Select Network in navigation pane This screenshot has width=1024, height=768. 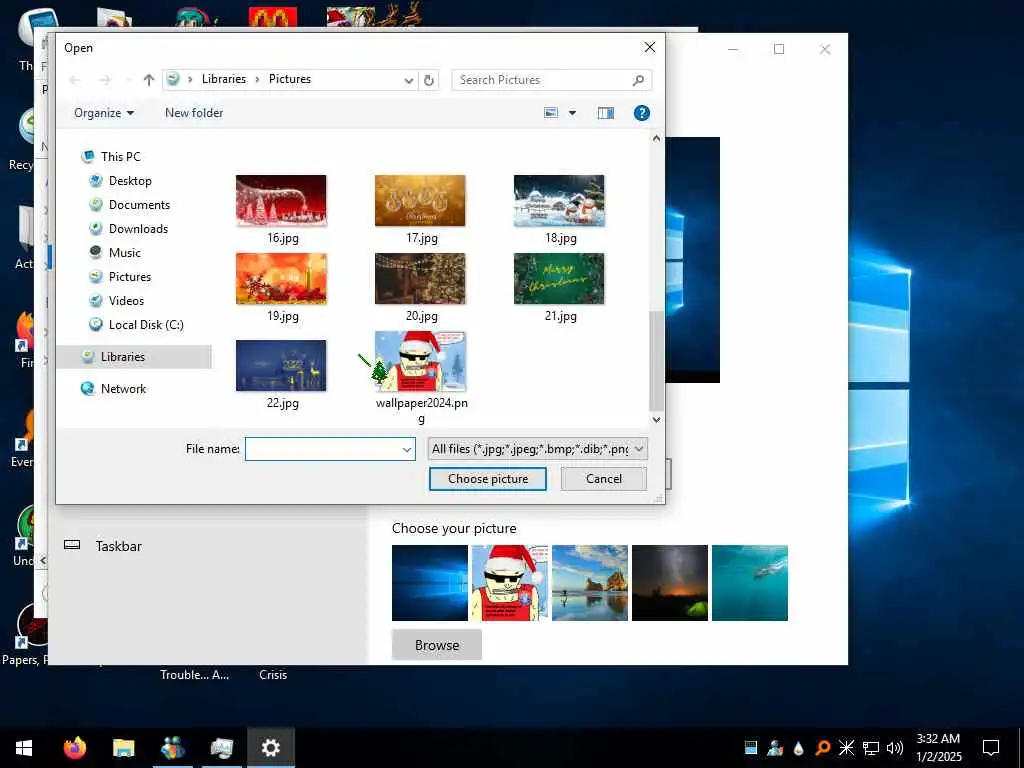[x=123, y=389]
